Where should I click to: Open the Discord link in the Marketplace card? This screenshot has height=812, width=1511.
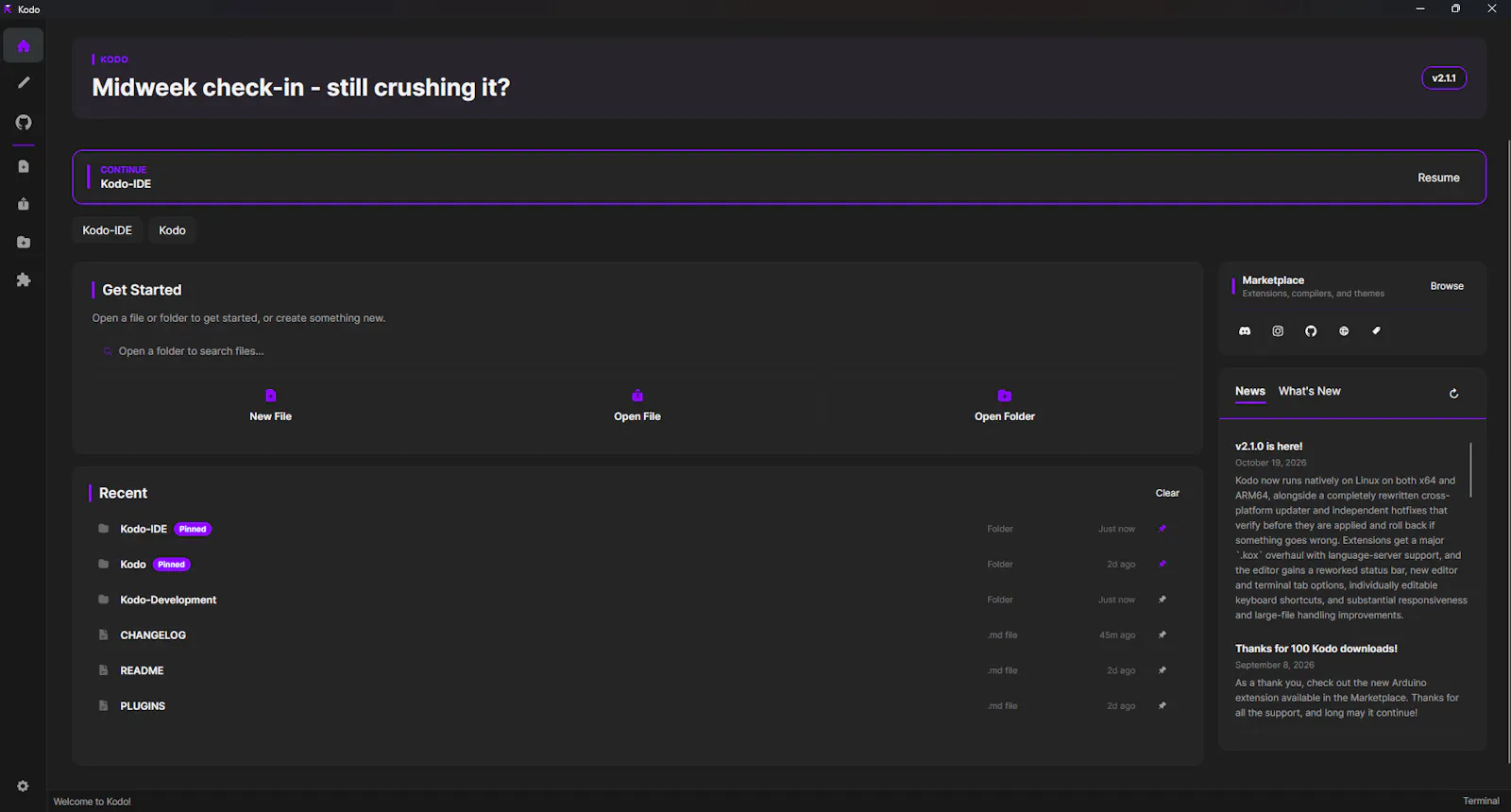[1245, 331]
